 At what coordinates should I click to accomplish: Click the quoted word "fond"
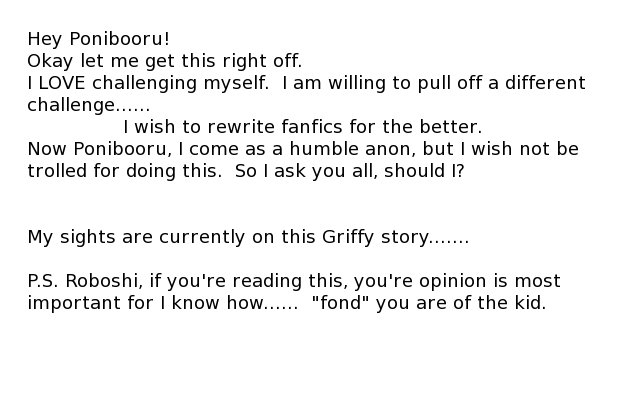click(340, 303)
